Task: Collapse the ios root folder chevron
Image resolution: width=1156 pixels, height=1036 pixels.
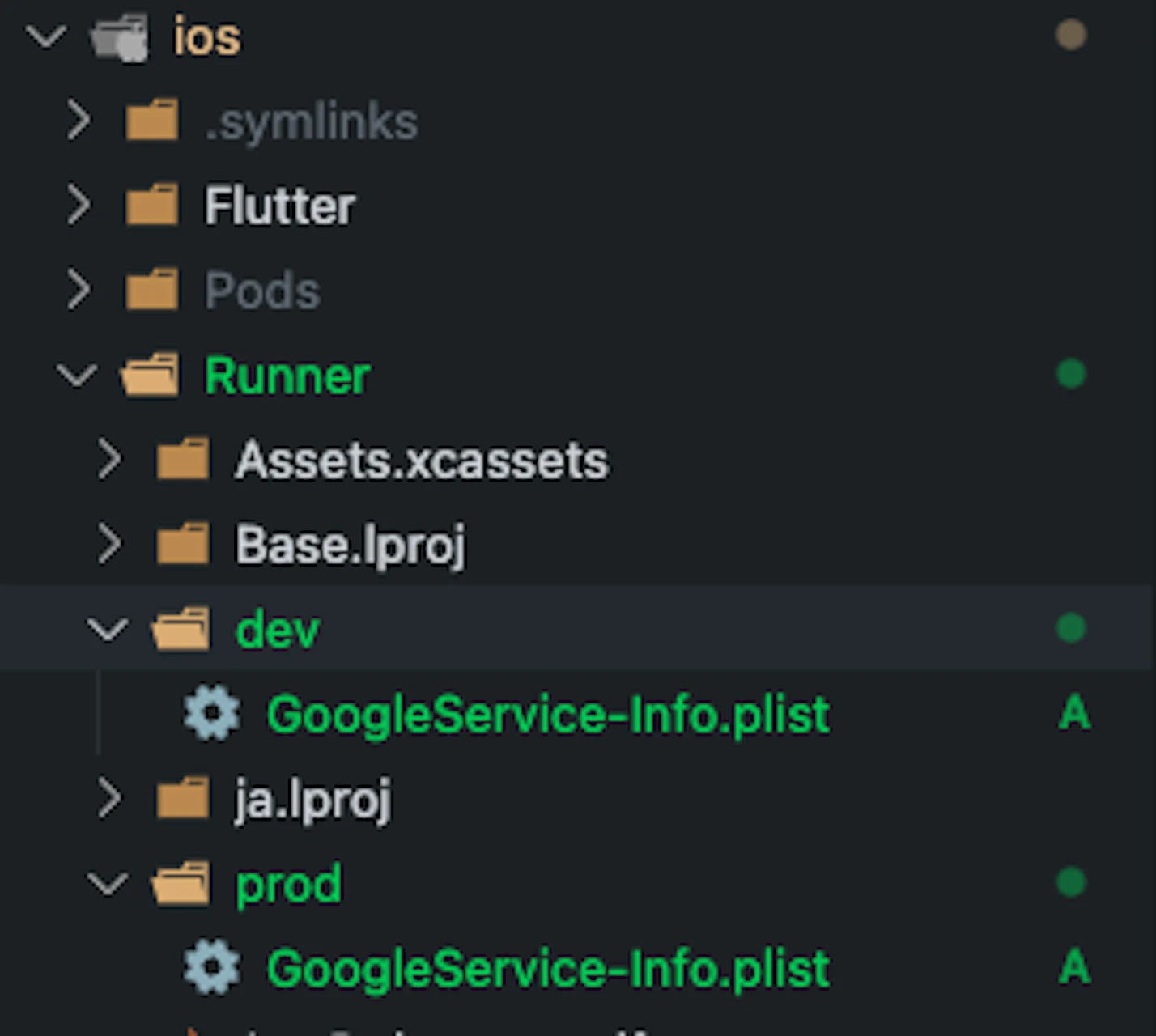Action: (46, 36)
